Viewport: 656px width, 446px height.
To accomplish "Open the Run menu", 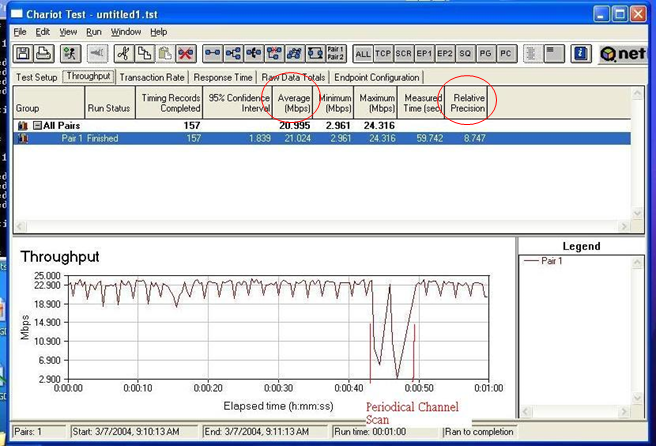I will click(x=94, y=32).
